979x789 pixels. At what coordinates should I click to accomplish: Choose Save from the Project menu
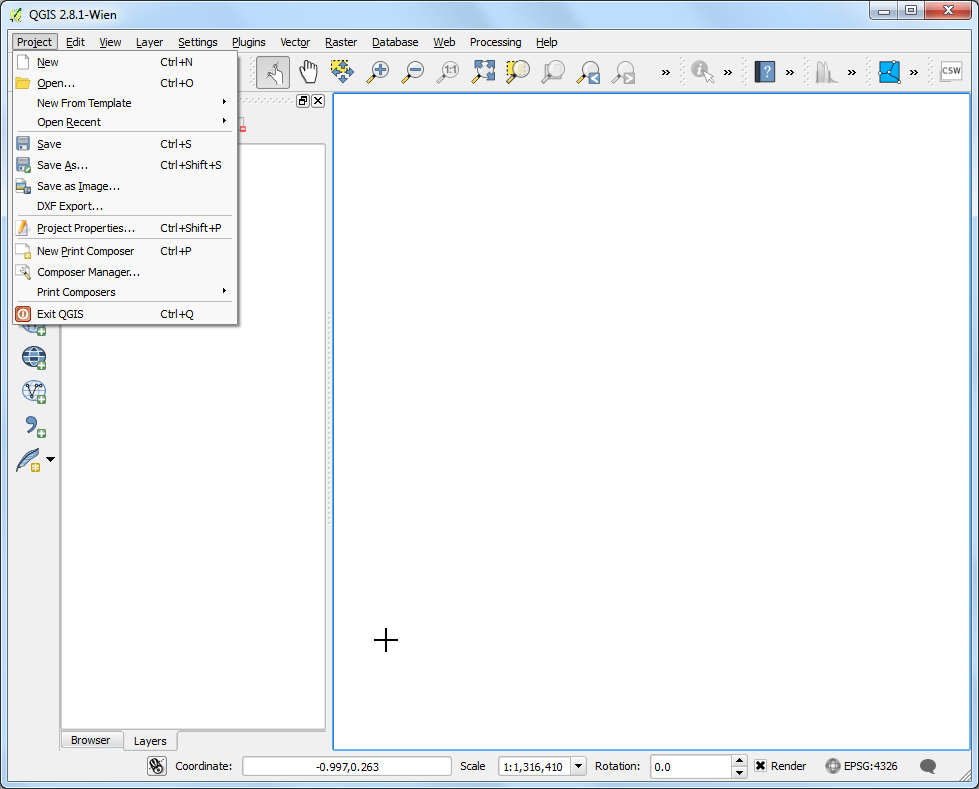click(x=125, y=144)
